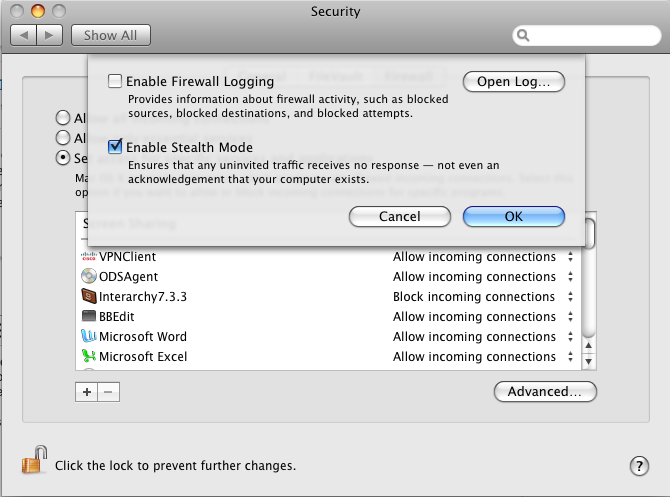Click the Open Log button
The image size is (670, 497).
click(514, 81)
